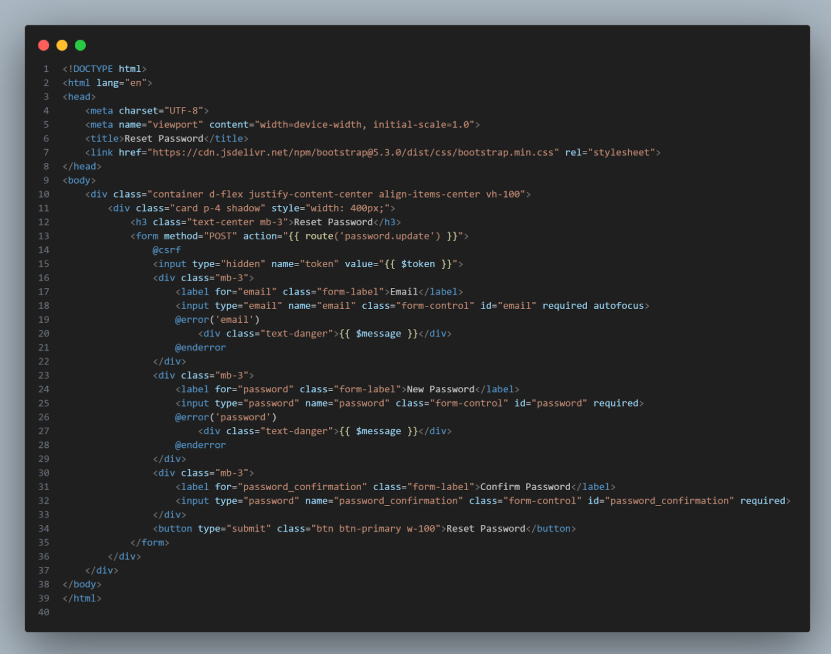Click the <!DOCTYPE html> declaration

(104, 68)
